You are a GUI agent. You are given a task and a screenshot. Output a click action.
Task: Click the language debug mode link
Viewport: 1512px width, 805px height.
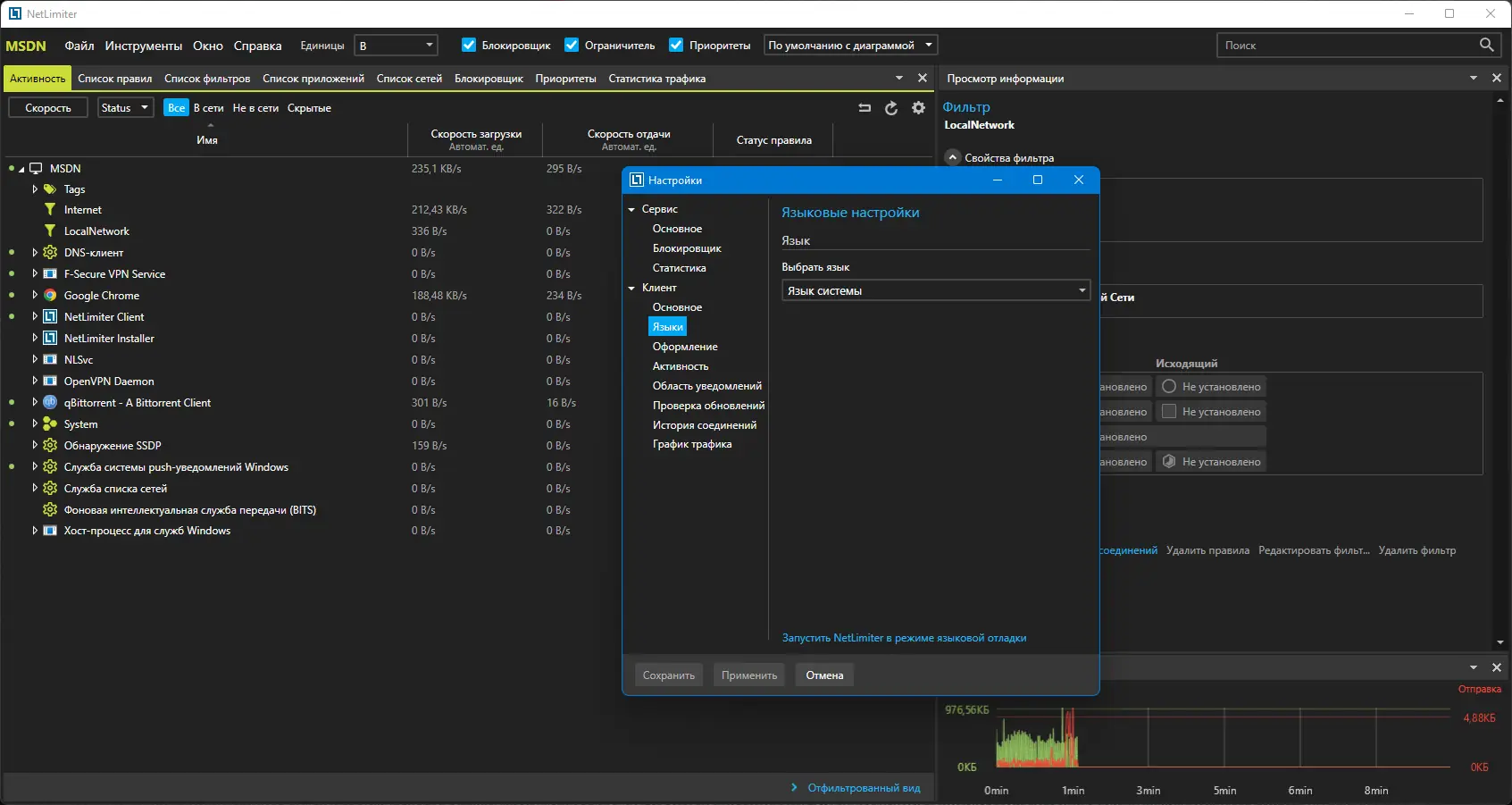point(904,638)
